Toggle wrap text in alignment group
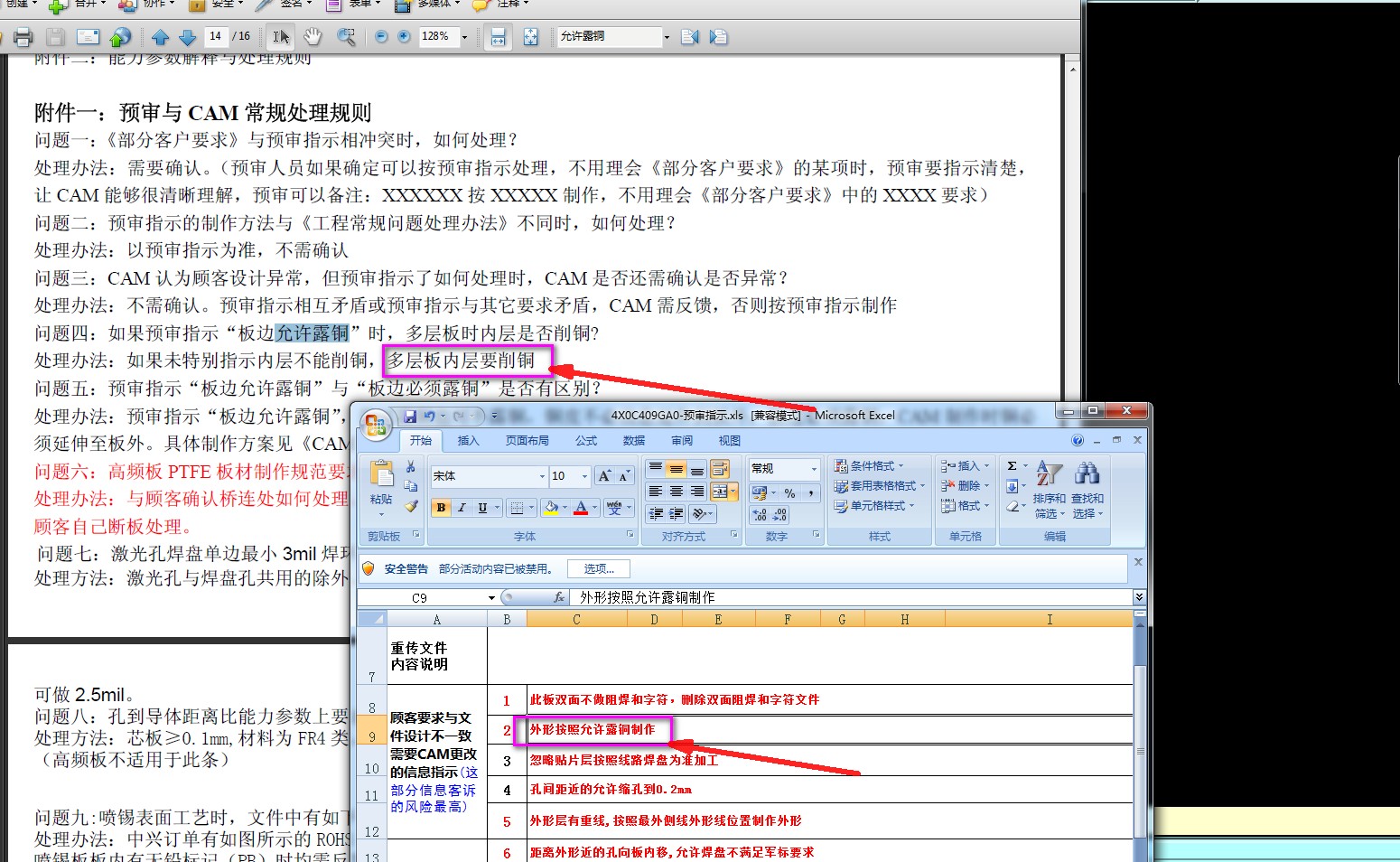 720,469
